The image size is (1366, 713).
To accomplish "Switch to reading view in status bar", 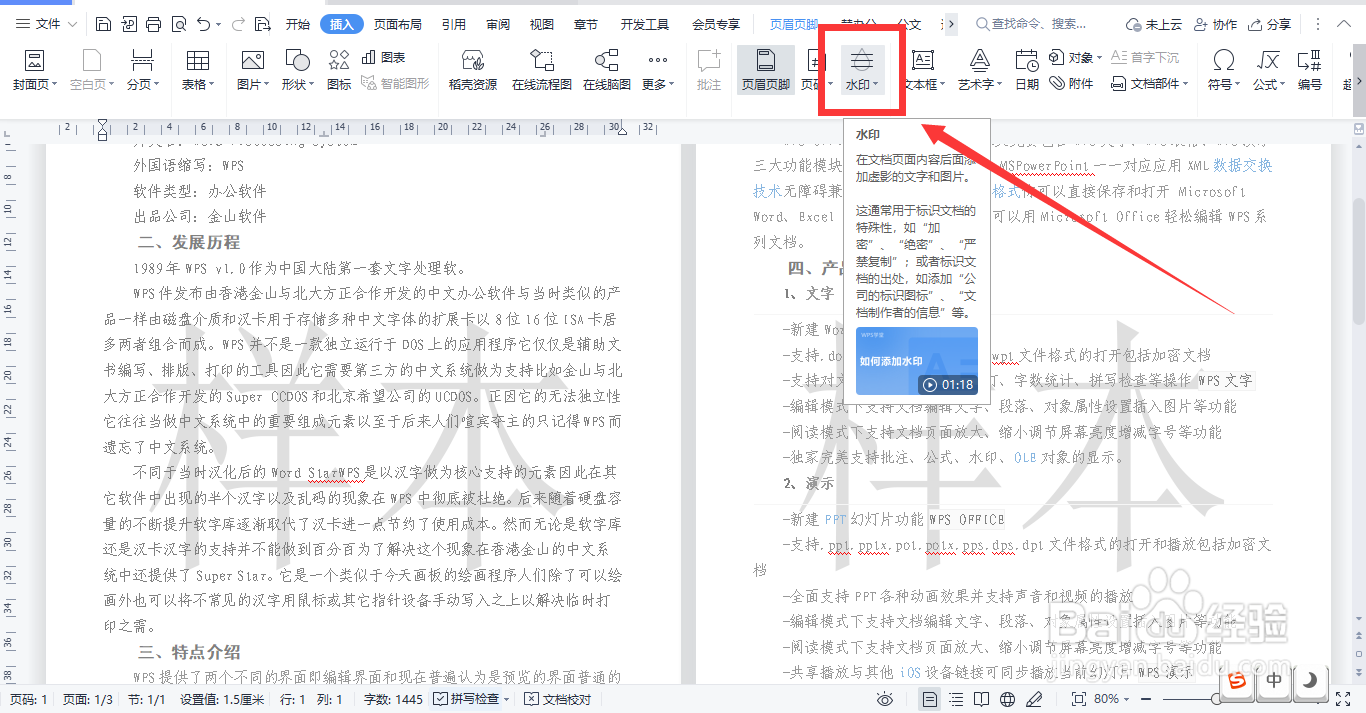I will coord(982,699).
